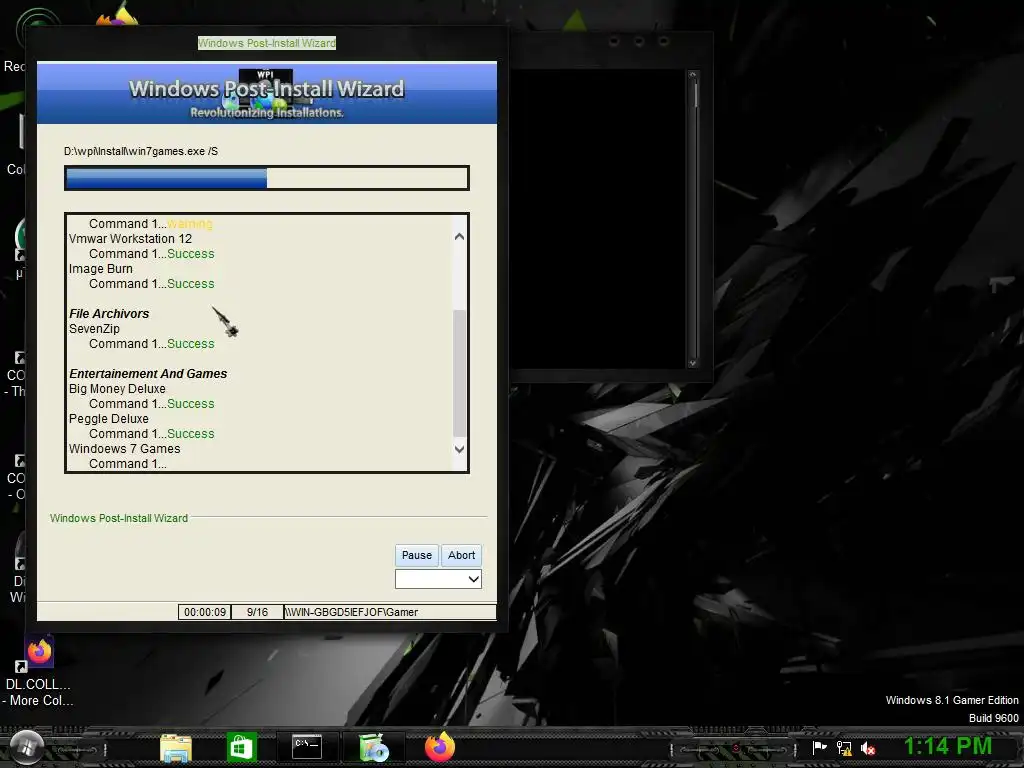Select 'Vmwar Workstation 12' log entry
Screen dimensions: 1024x768
(x=131, y=239)
